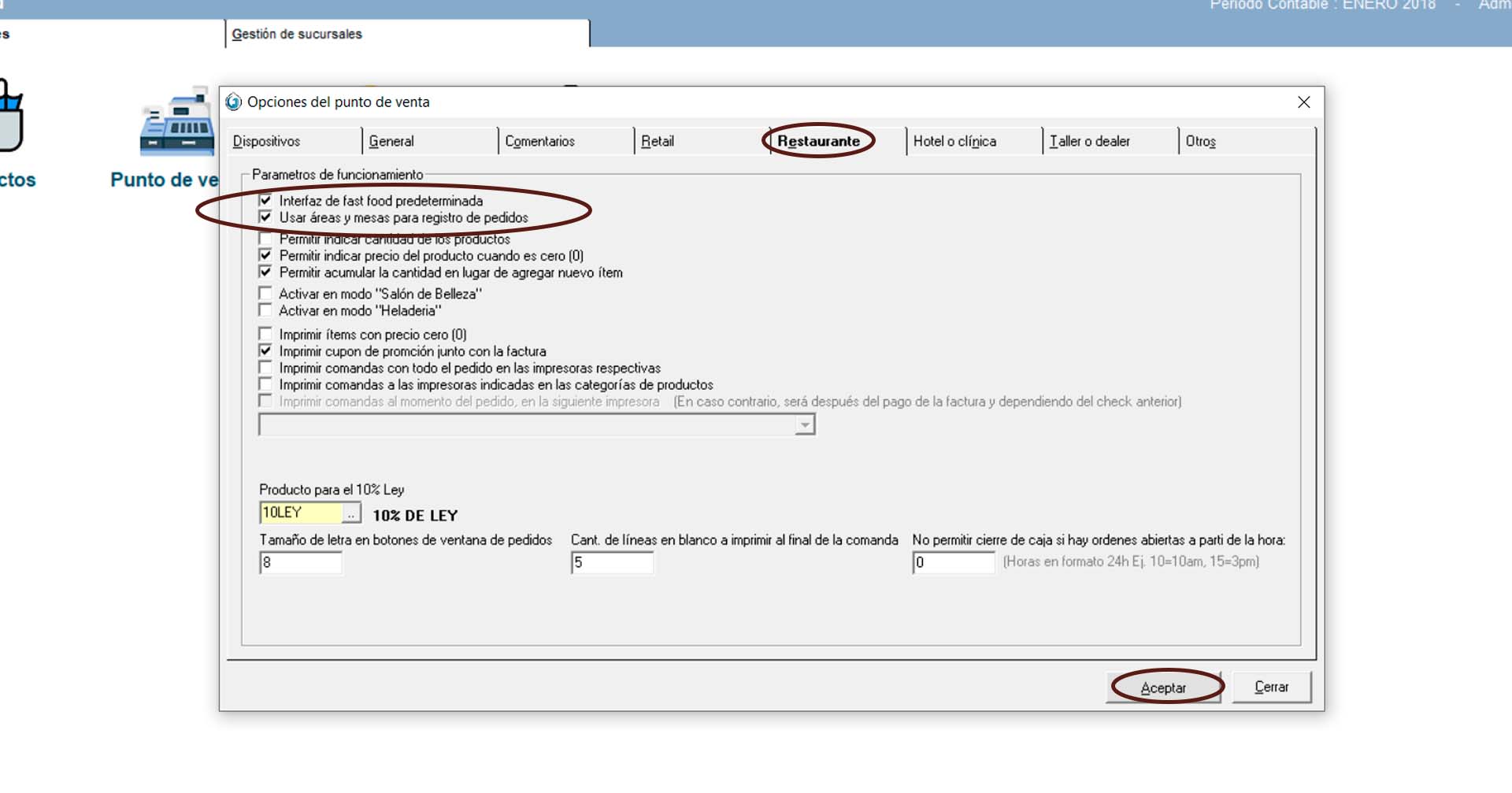Go to the Taller o dealer tab
Screen dimensions: 1512x793
(1090, 142)
